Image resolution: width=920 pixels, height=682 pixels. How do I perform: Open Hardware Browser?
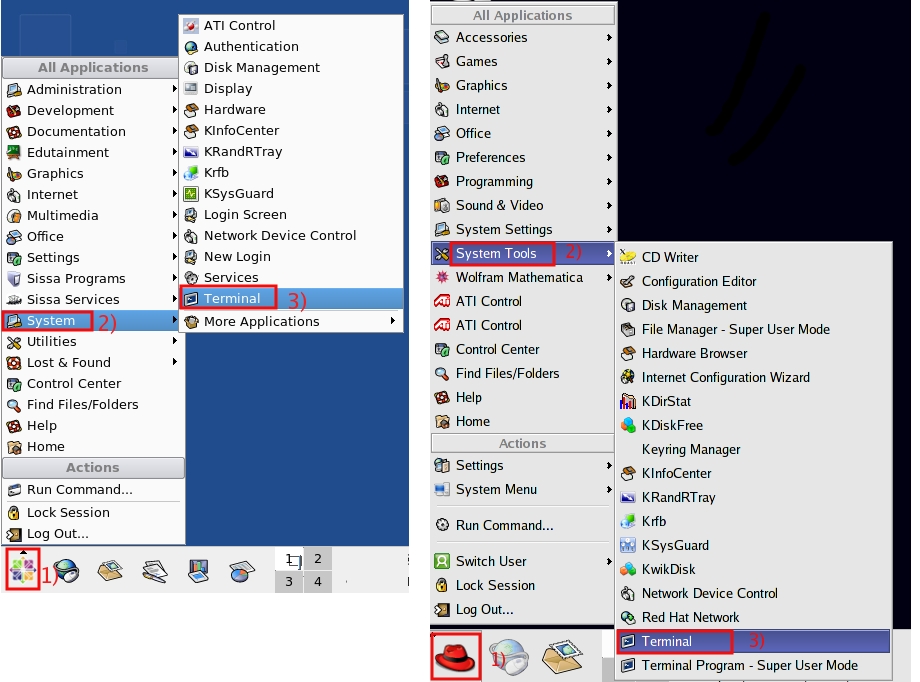click(x=754, y=353)
